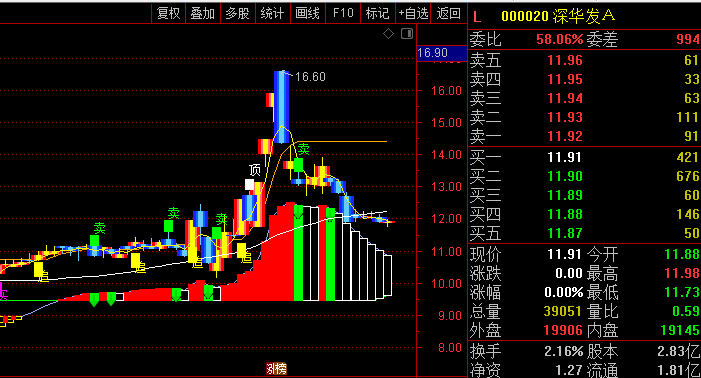This screenshot has height=378, width=701.
Task: Open the F10 company info
Action: (x=343, y=13)
